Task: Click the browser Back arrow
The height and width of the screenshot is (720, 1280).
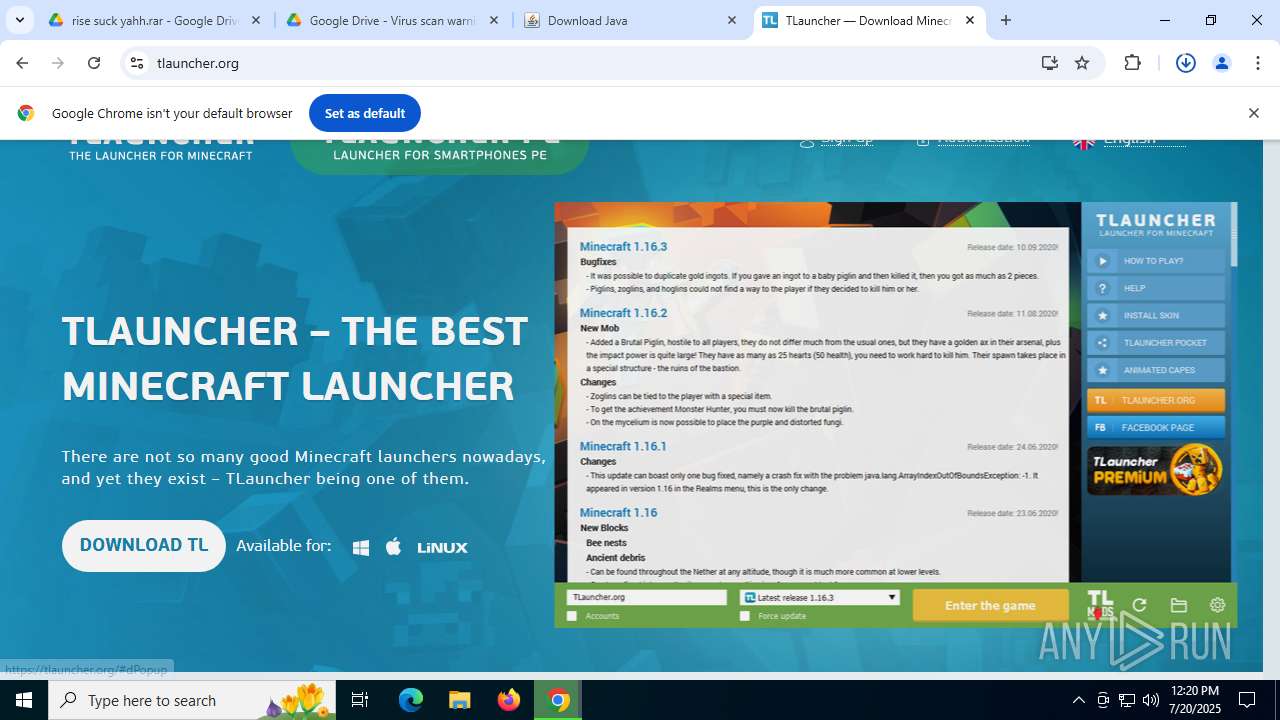Action: tap(22, 63)
